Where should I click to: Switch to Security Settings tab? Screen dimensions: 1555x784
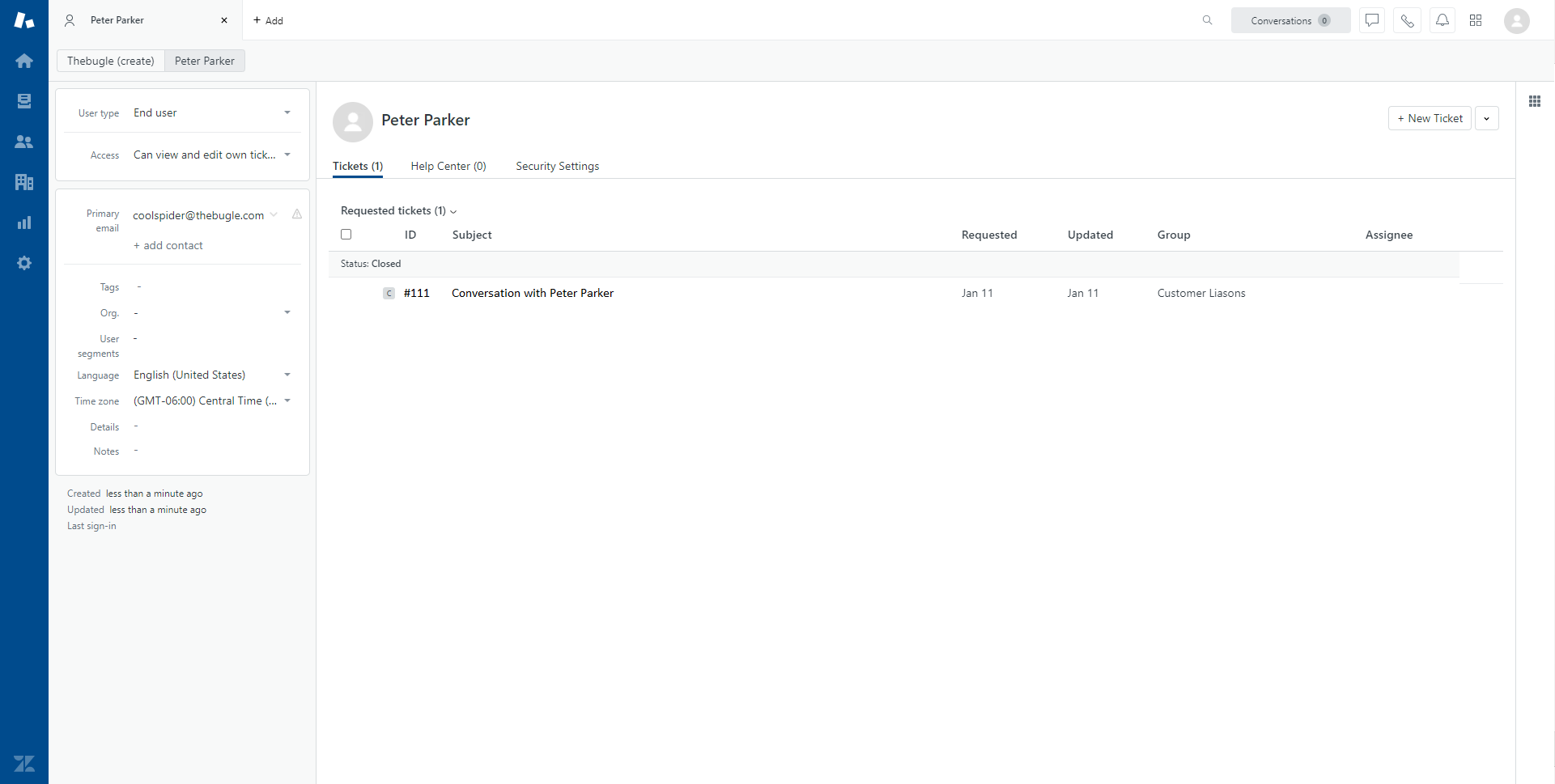(557, 166)
